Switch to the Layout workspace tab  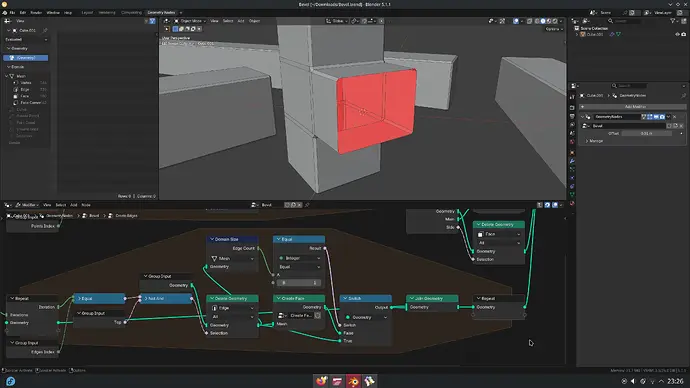coord(87,13)
